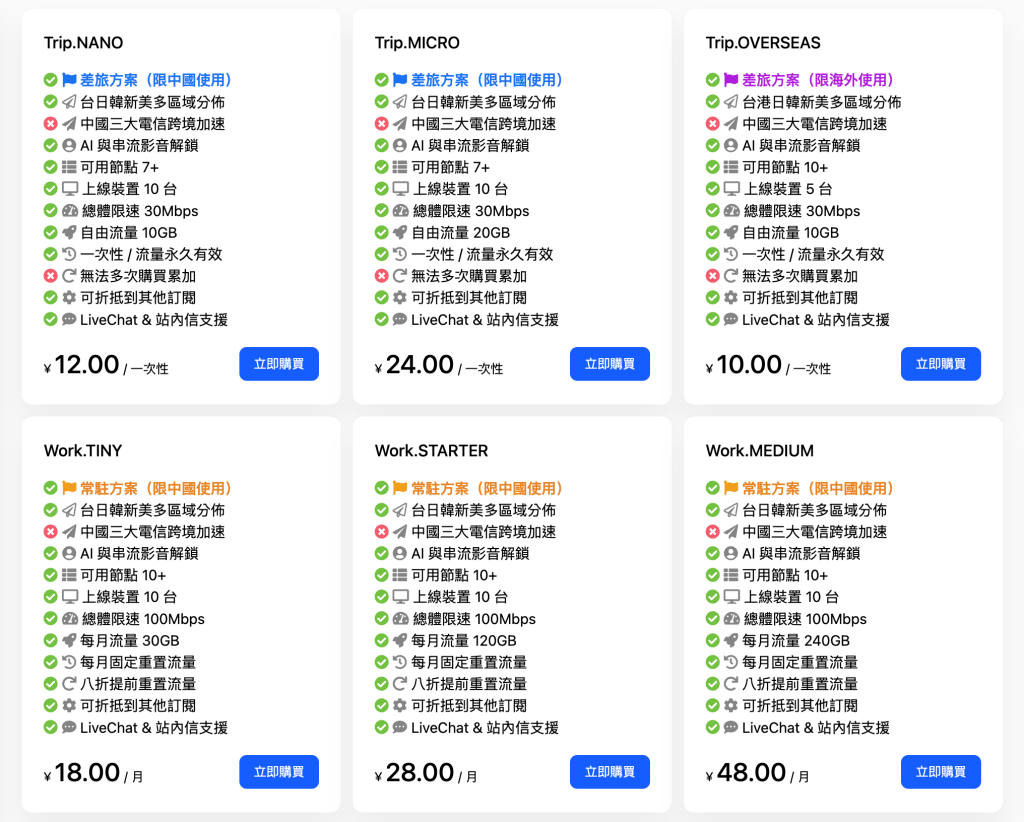Click the 台港日韓新美多區域分佈 text

822,102
